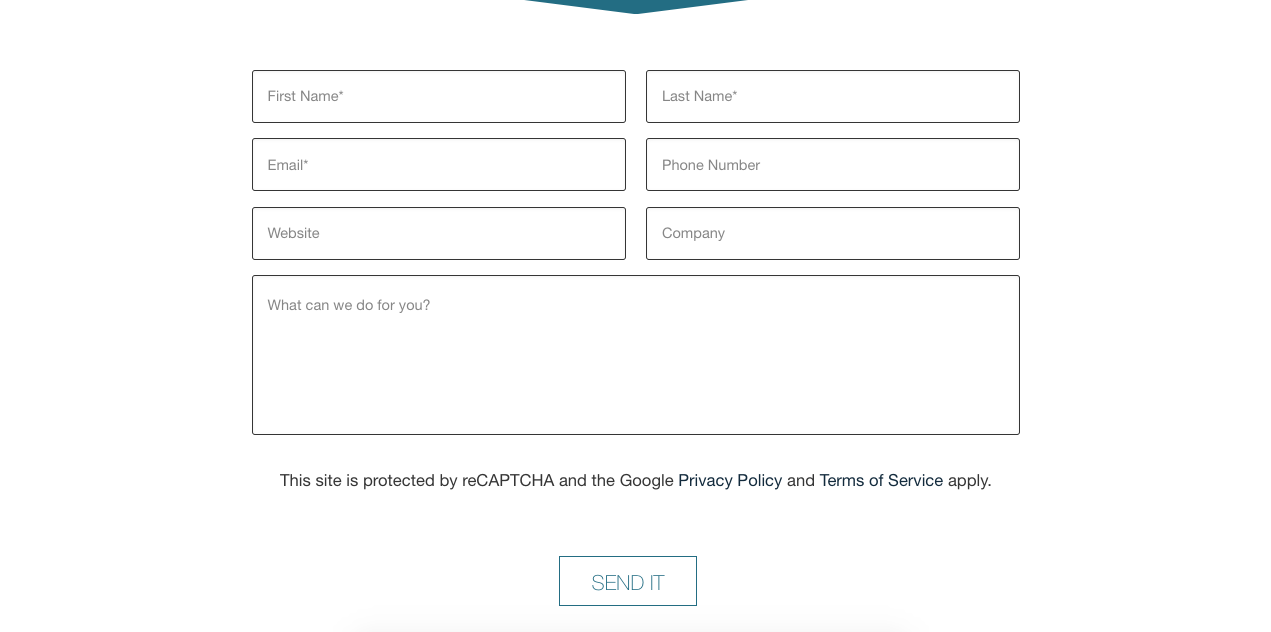Select the Company text field
The width and height of the screenshot is (1271, 632).
pos(832,233)
